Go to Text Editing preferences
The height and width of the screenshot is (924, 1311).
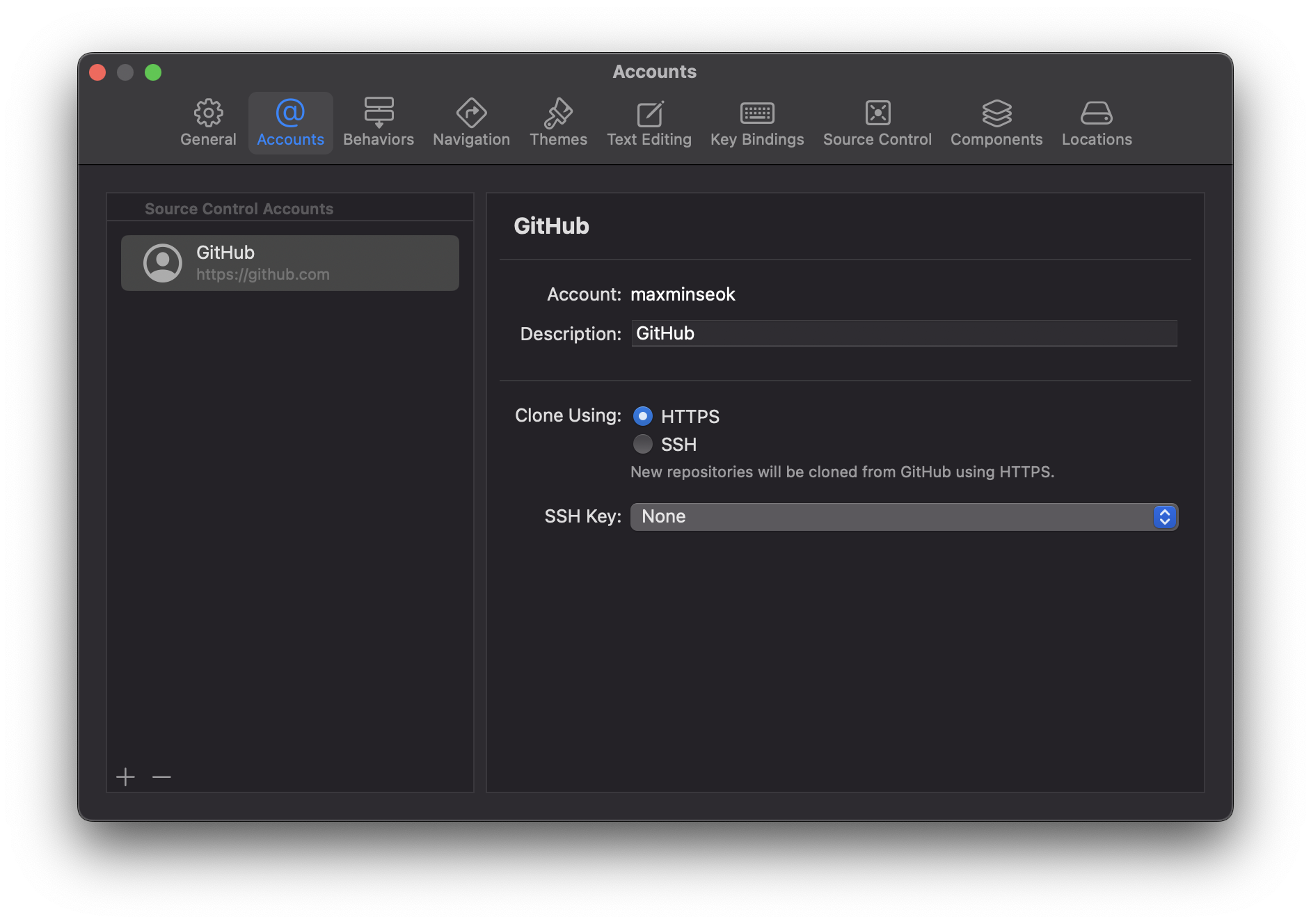649,122
